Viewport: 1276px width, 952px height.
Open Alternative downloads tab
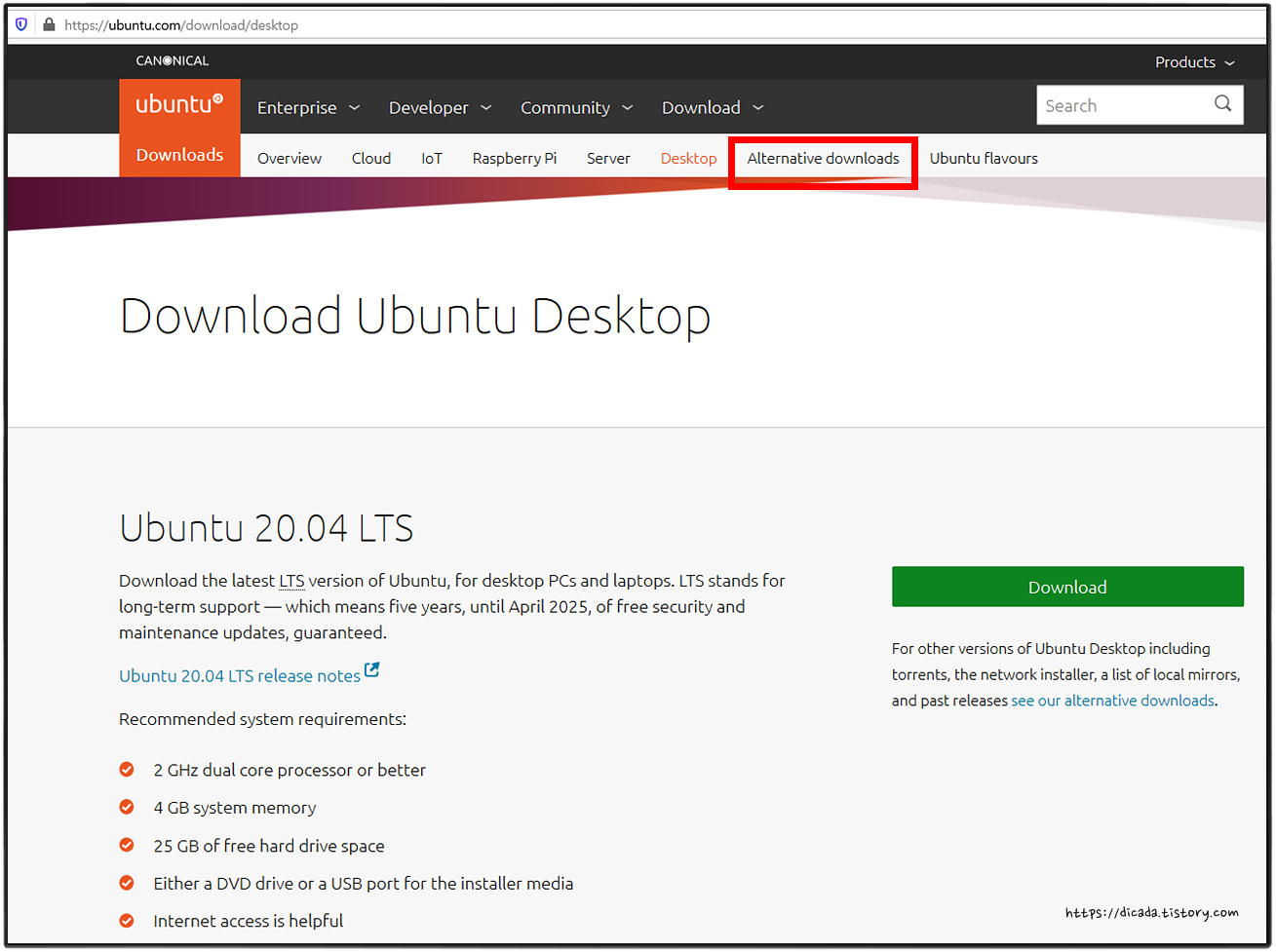(x=823, y=158)
